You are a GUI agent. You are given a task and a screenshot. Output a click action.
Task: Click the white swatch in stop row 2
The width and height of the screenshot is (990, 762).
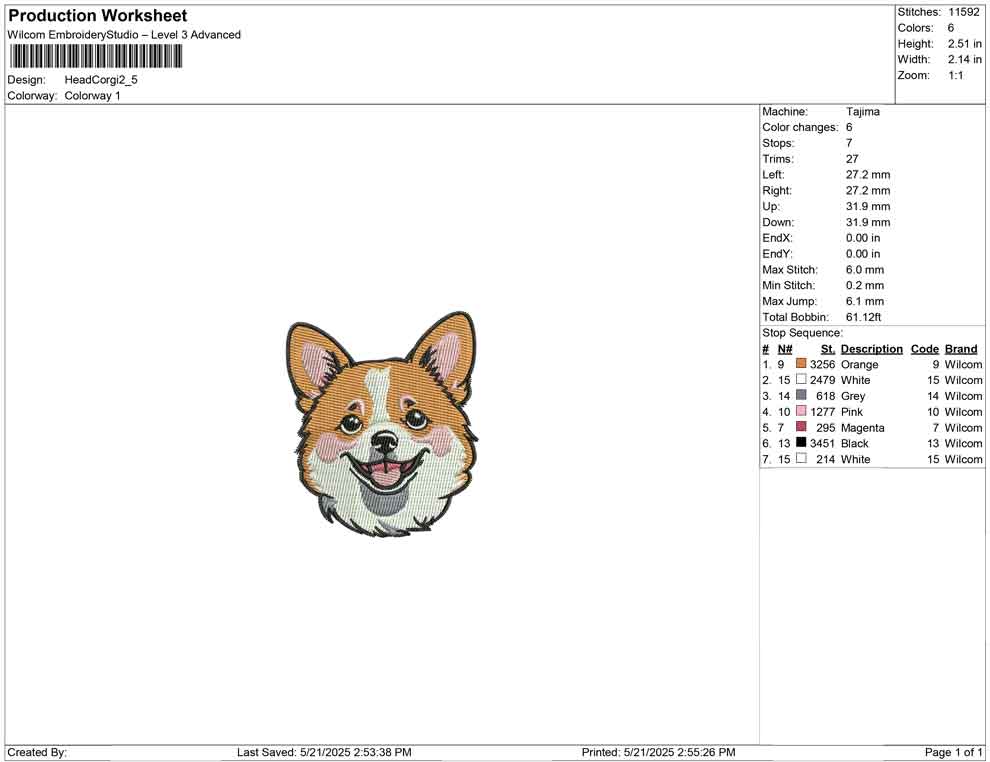pyautogui.click(x=801, y=379)
